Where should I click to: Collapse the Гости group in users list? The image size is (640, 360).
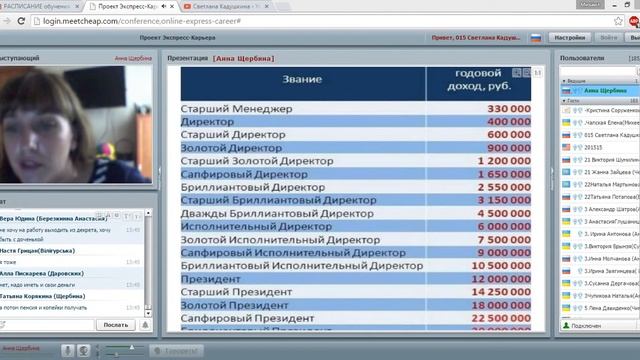pyautogui.click(x=564, y=100)
